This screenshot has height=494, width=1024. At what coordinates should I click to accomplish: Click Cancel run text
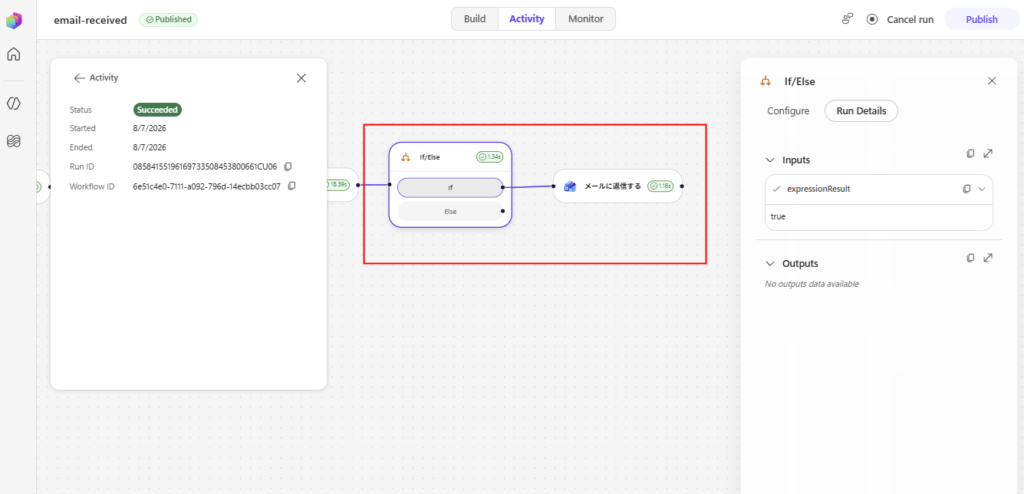click(910, 20)
